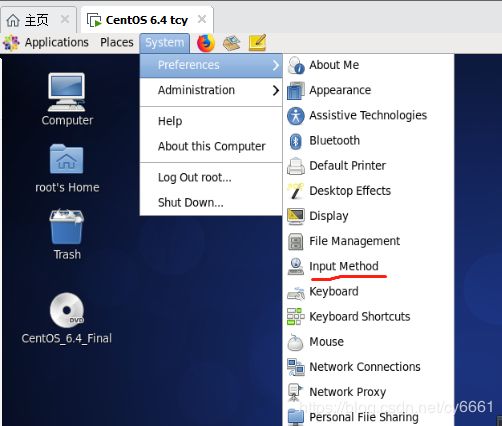Viewport: 502px width, 426px height.
Task: Click the Keyboard Shortcuts icon
Action: tap(296, 317)
